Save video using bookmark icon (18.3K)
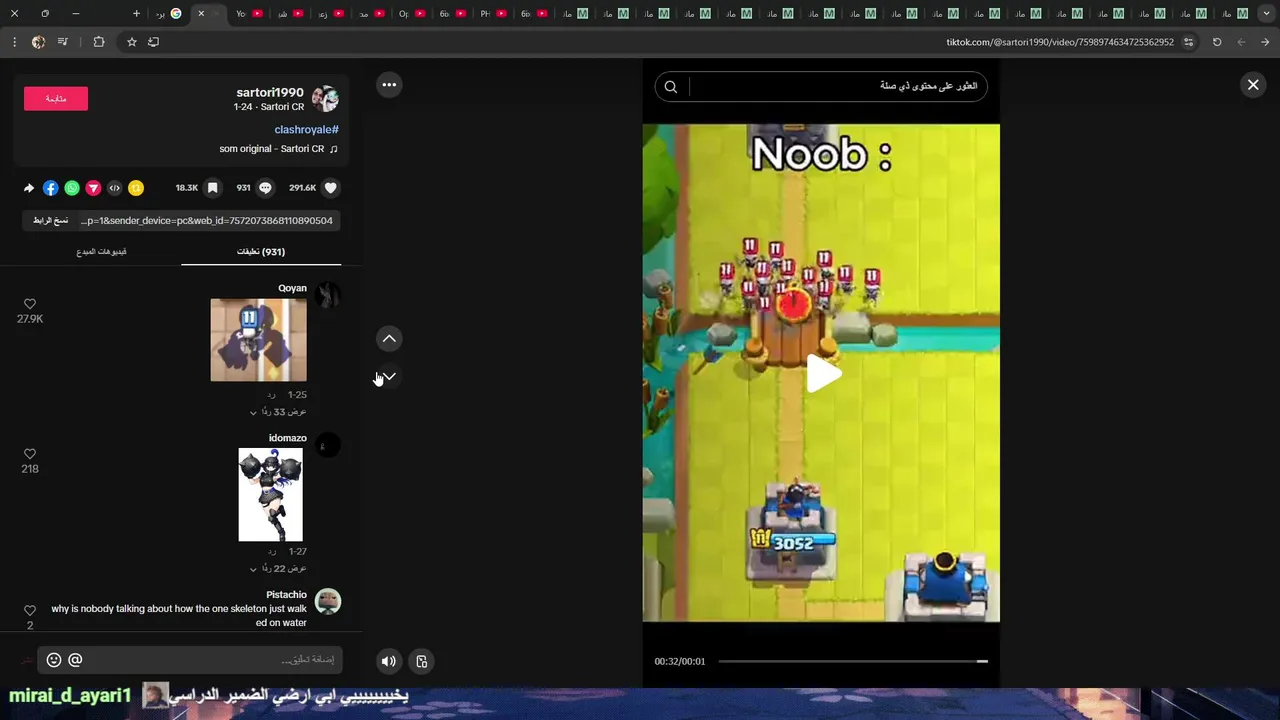The height and width of the screenshot is (720, 1280). pos(212,188)
